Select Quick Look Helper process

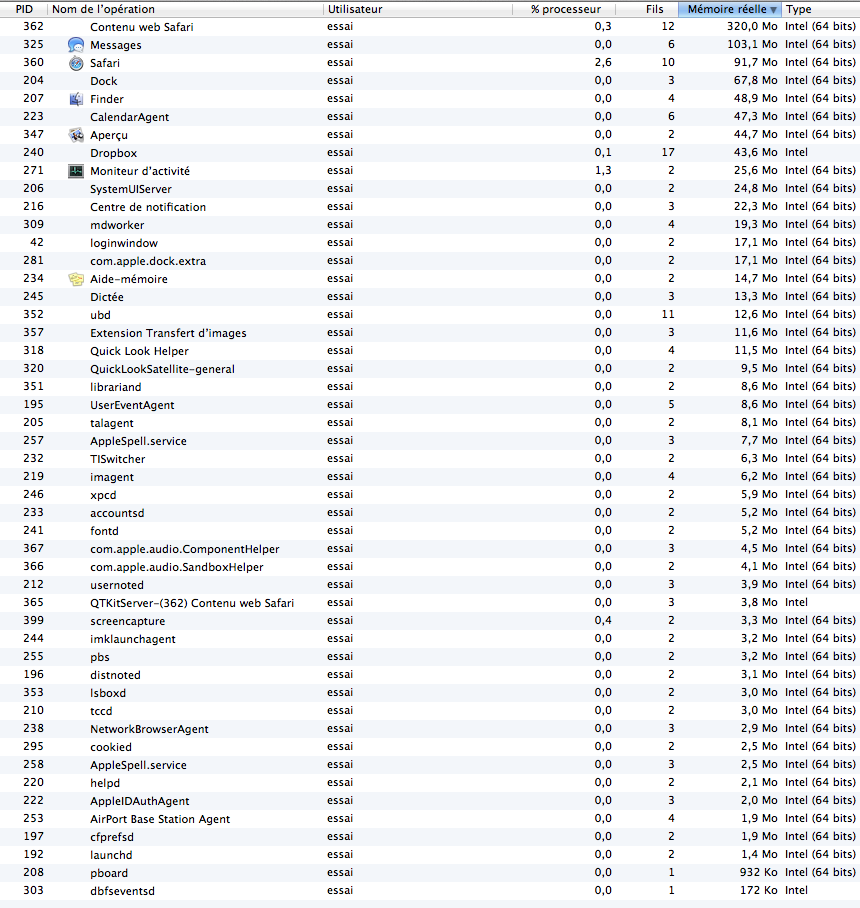430,350
